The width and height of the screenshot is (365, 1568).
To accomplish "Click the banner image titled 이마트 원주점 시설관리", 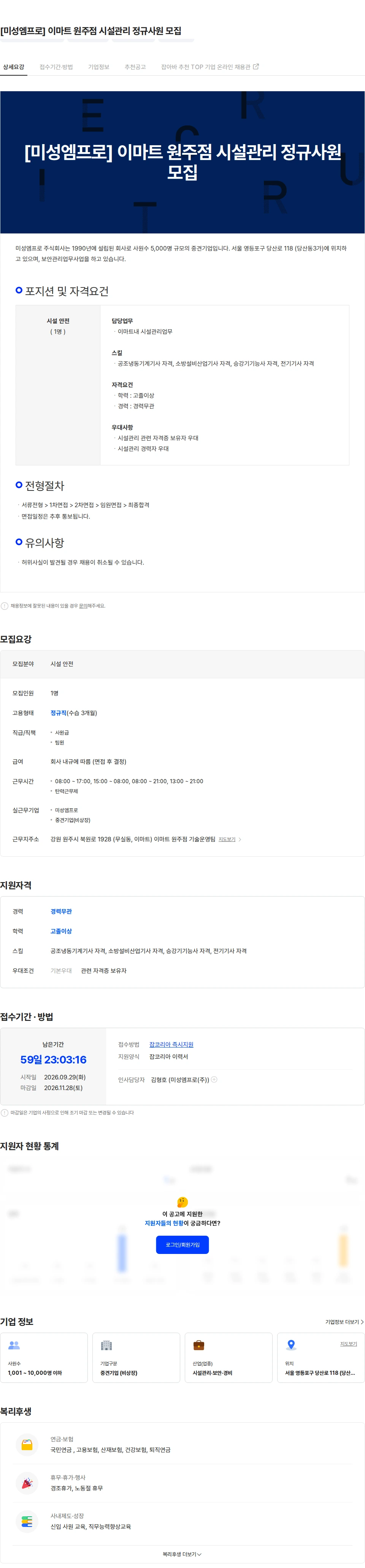I will coord(182,162).
